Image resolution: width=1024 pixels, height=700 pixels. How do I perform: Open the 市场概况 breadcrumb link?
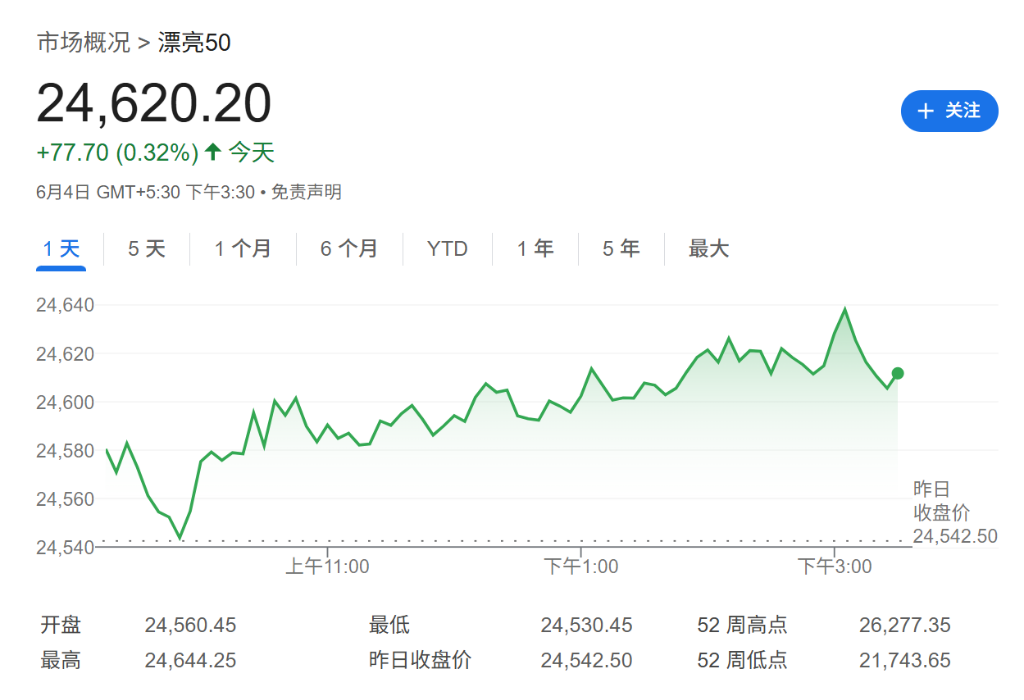[84, 42]
